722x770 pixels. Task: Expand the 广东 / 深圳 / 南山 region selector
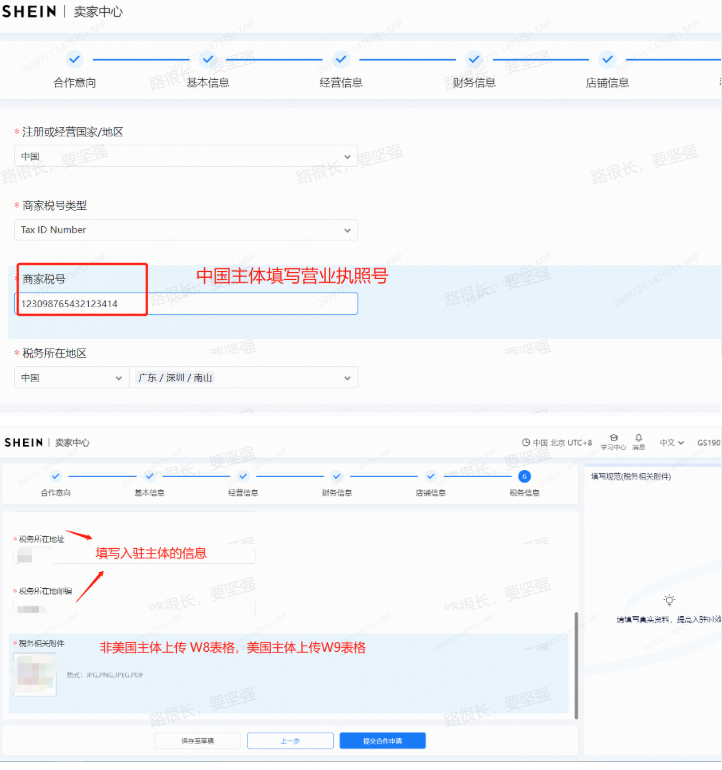[x=244, y=378]
